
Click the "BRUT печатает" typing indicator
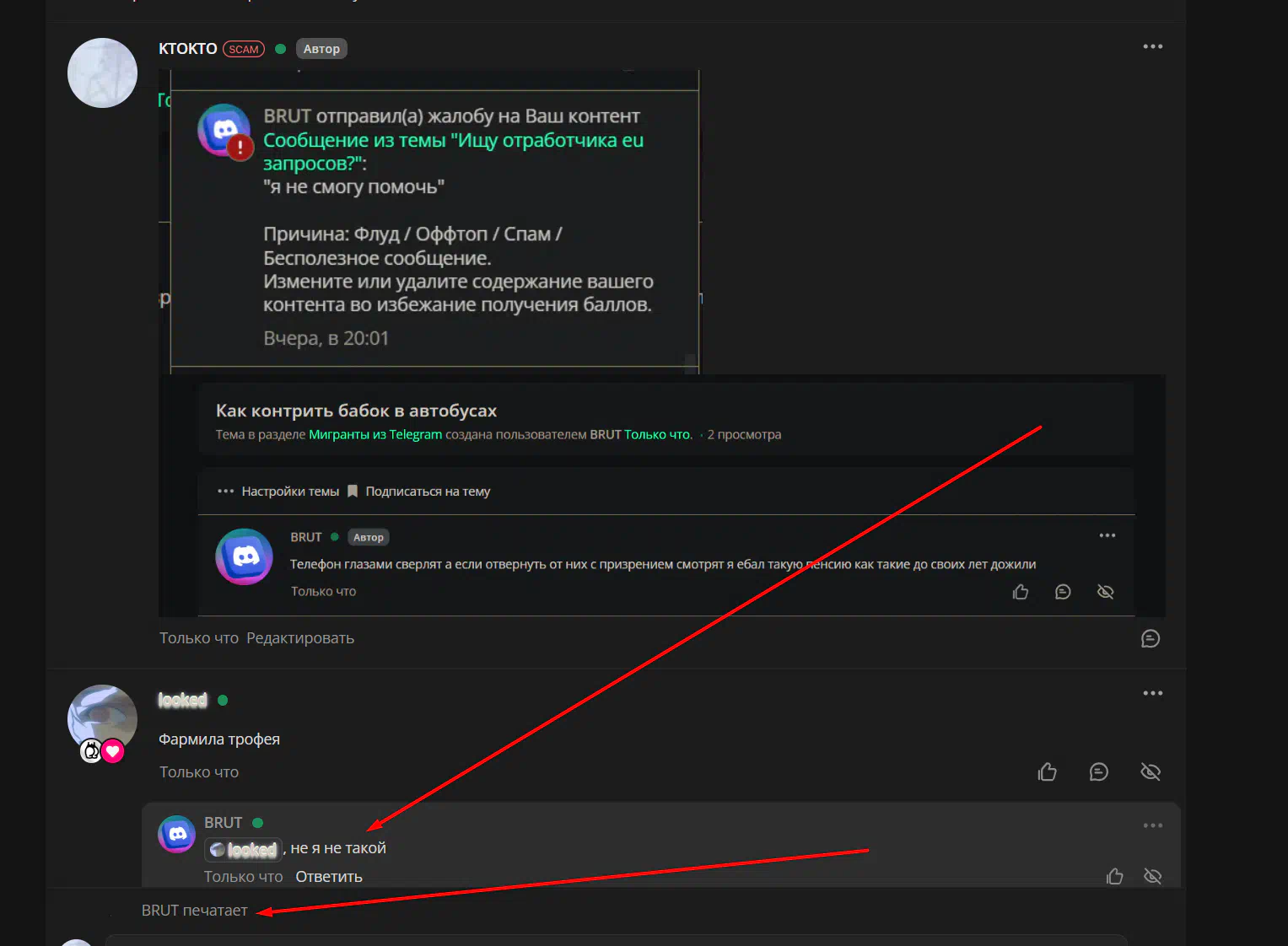194,911
